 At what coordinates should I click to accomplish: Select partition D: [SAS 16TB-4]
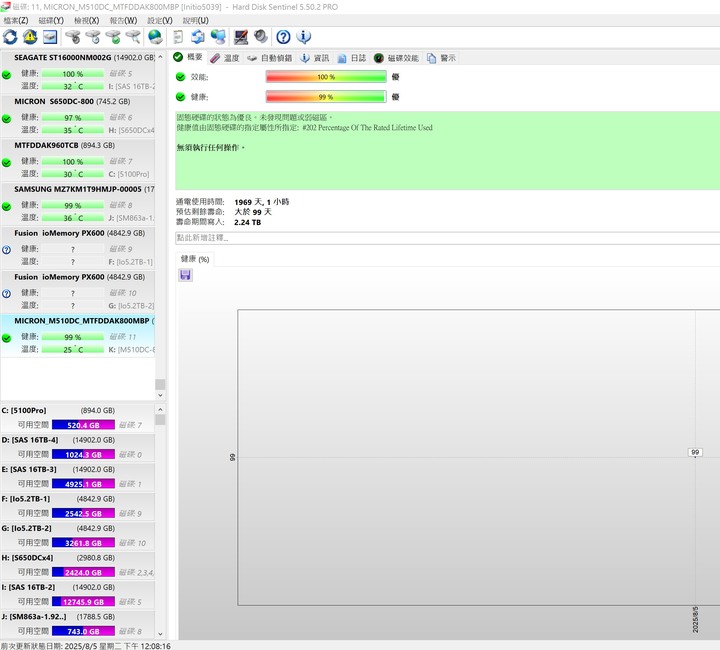[x=77, y=448]
